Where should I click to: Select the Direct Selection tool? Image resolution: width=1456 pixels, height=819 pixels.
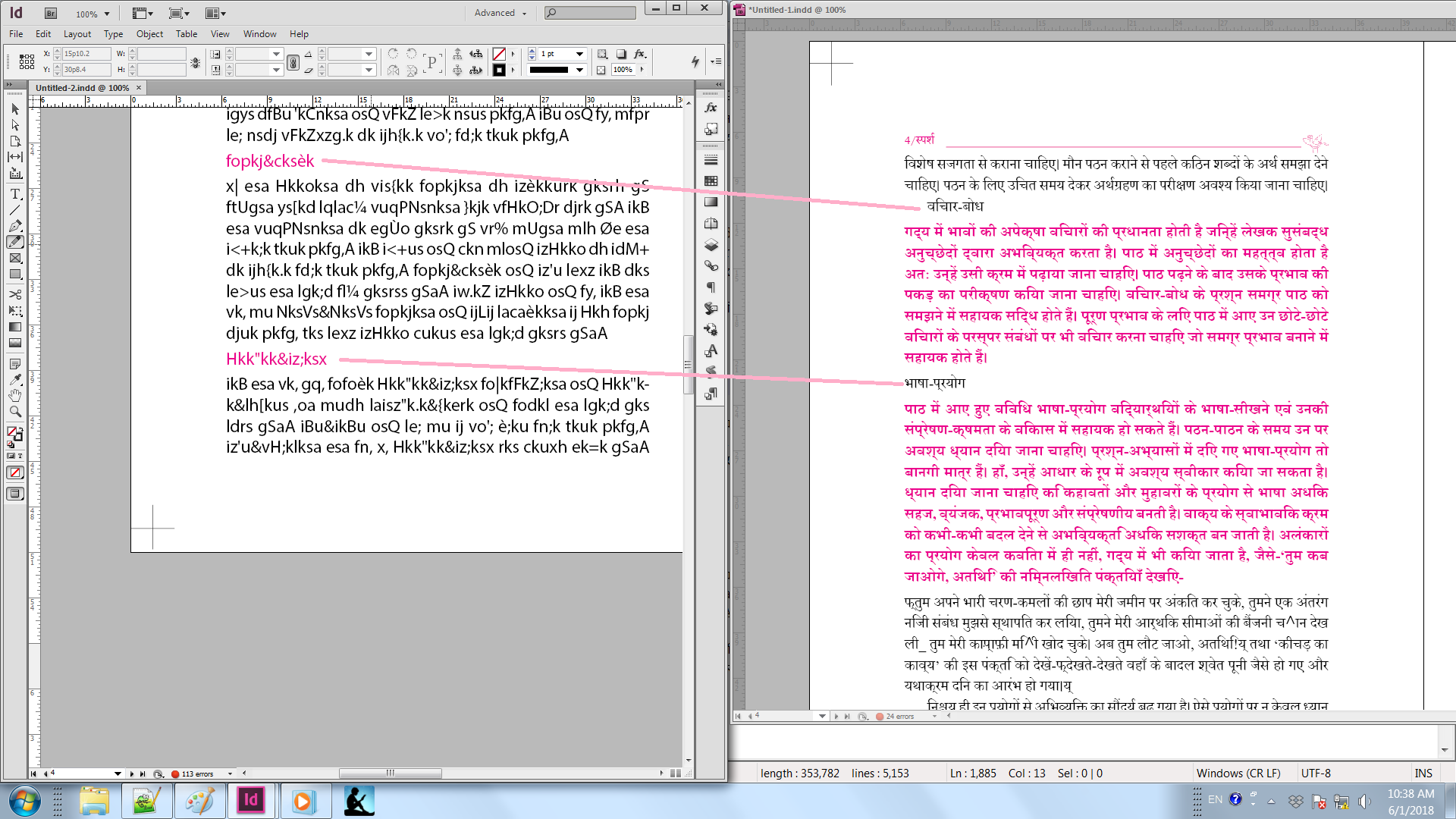tap(15, 125)
